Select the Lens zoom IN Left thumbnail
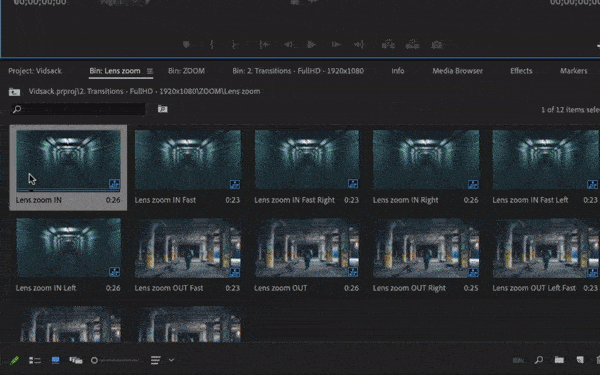Viewport: 600px width, 375px height. point(68,248)
